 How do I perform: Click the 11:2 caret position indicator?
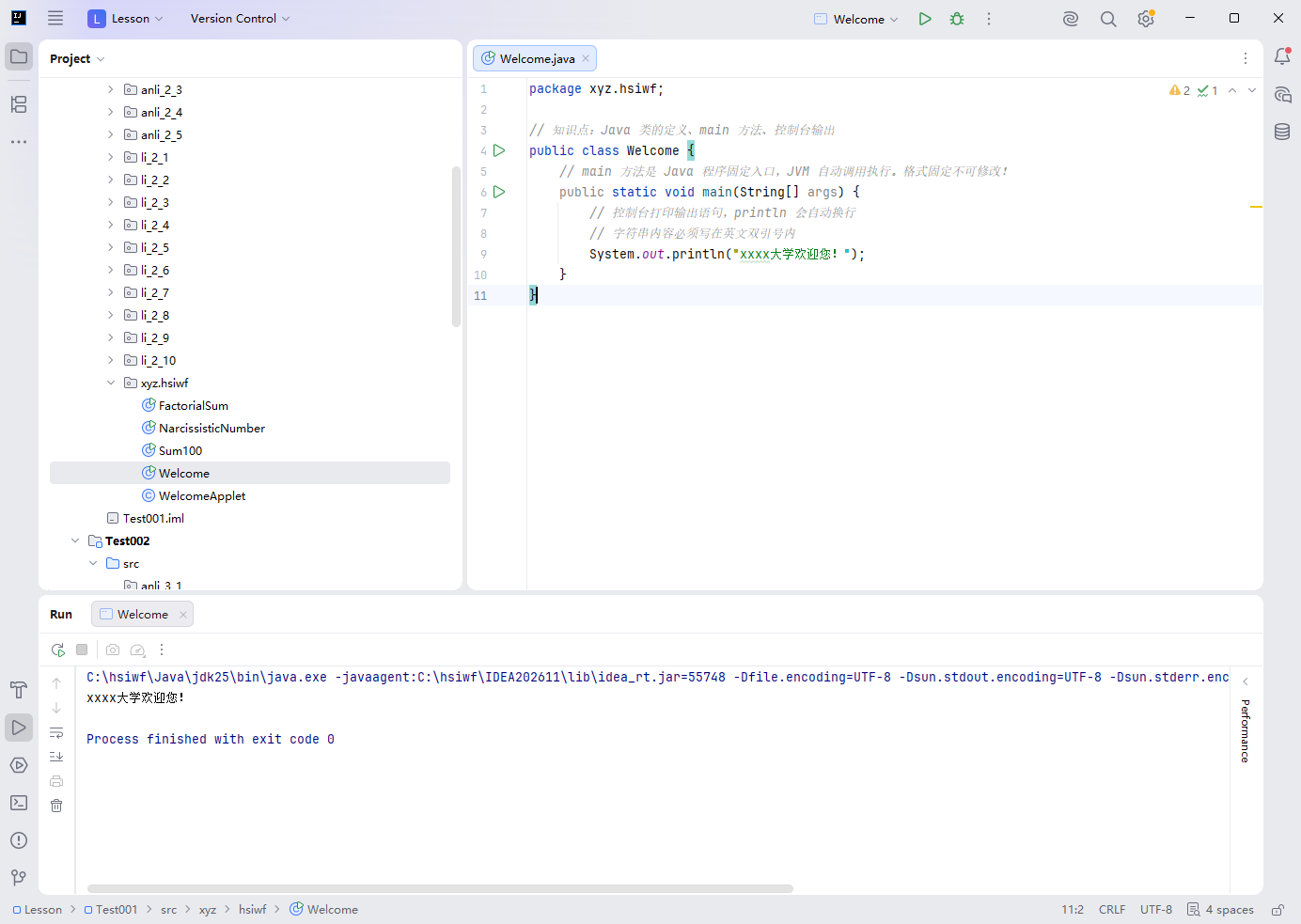(1073, 910)
